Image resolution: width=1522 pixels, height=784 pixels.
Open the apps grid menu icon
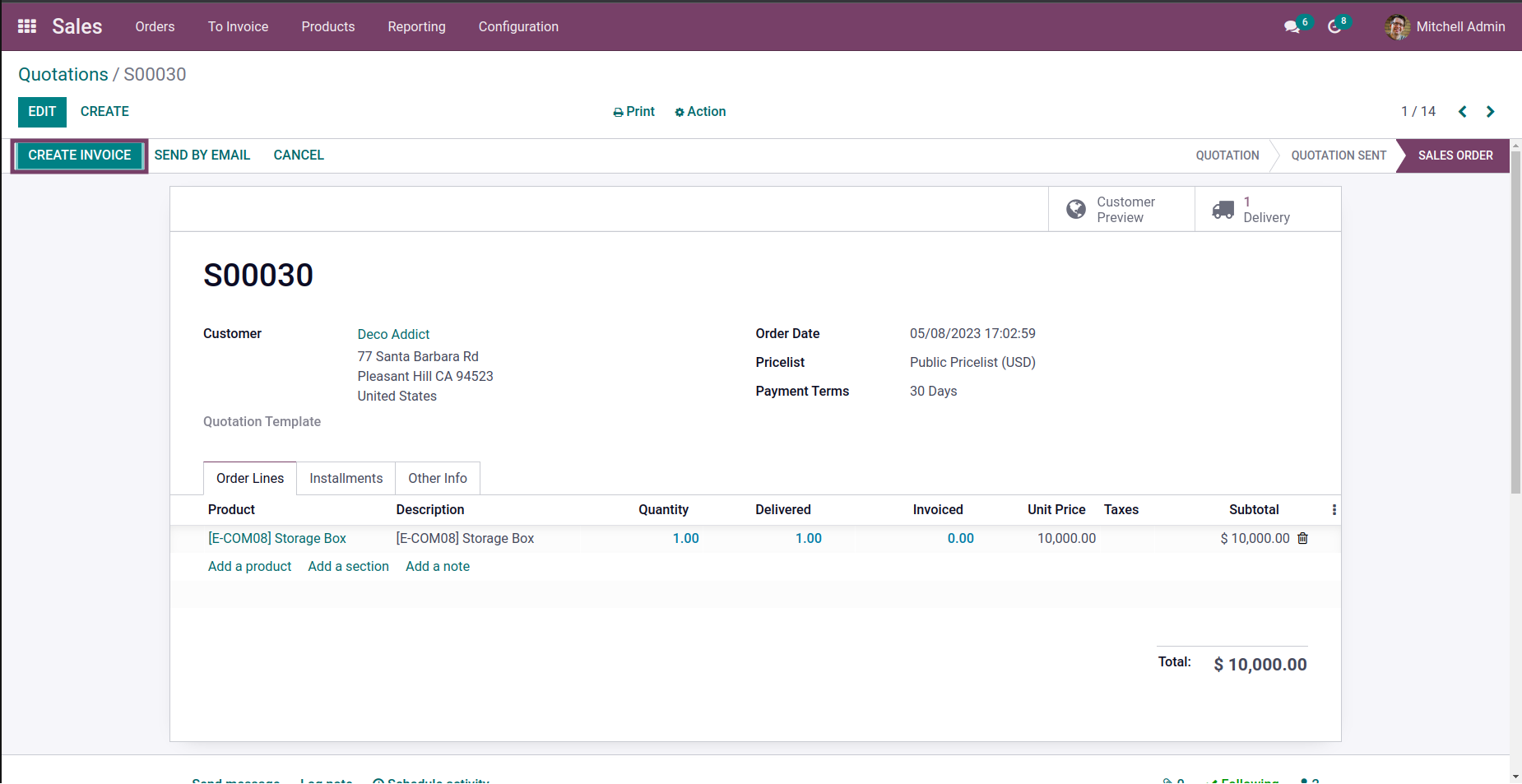click(27, 26)
